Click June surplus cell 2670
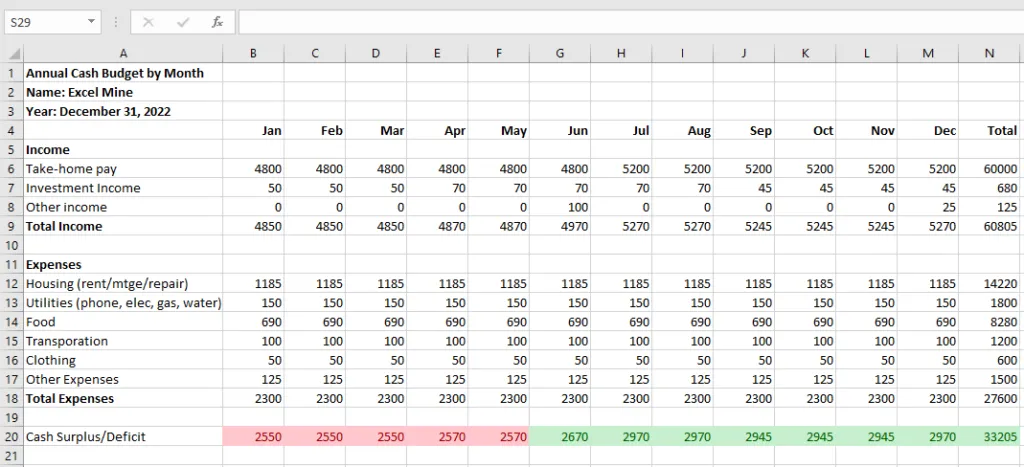Viewport: 1024px width, 467px height. [560, 437]
